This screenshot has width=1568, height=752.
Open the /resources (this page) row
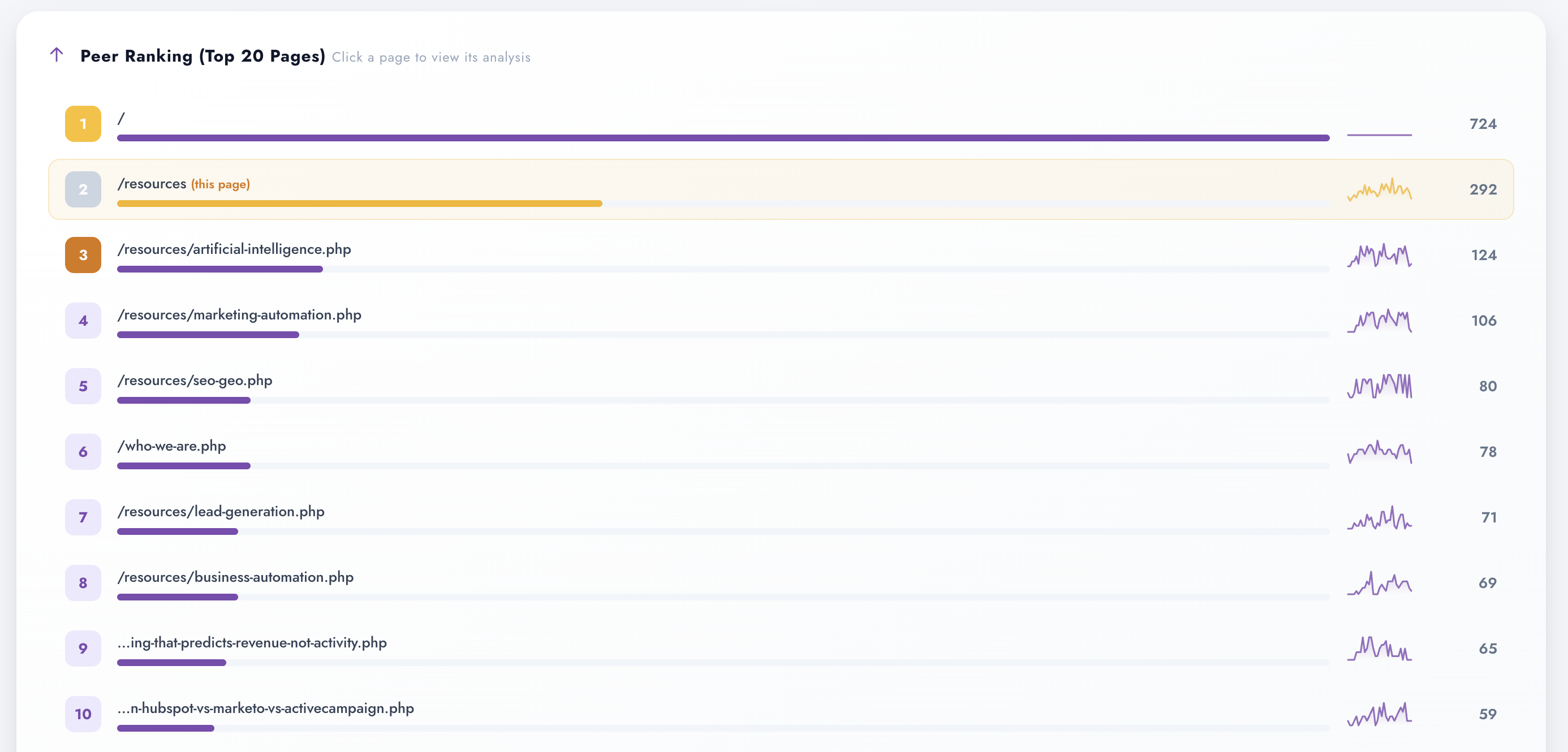781,190
